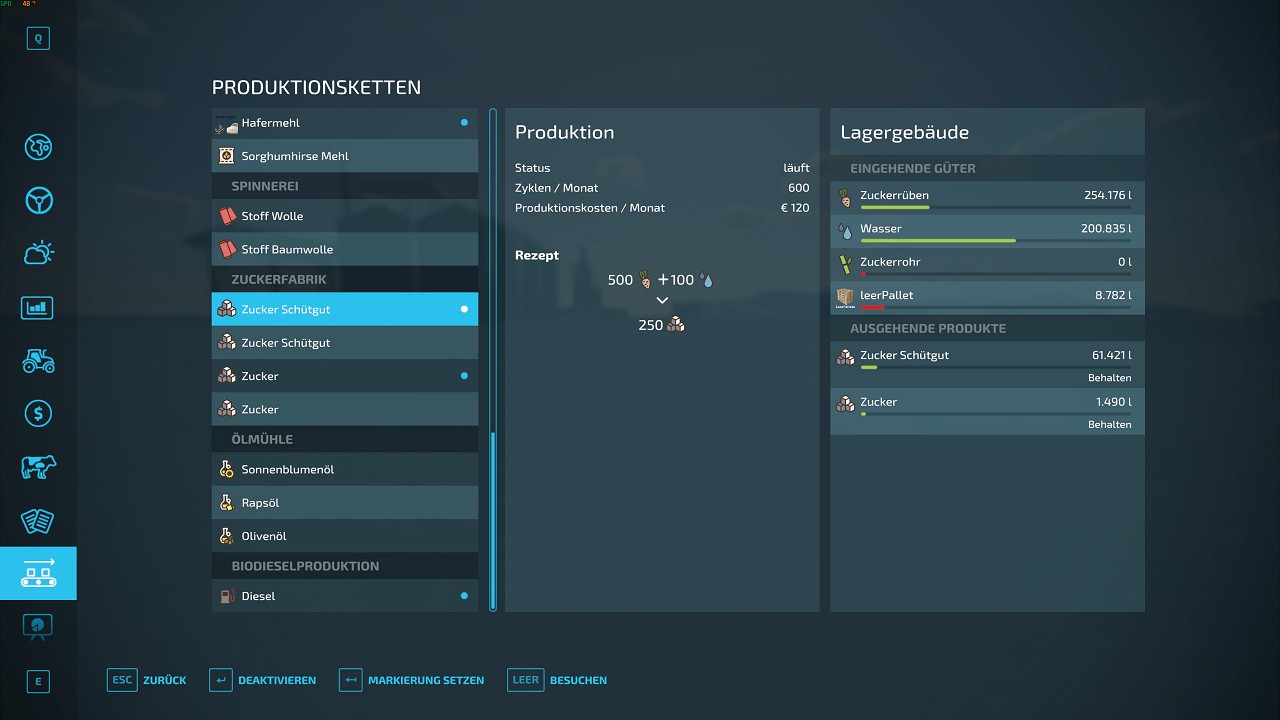
Task: Open the weather forecast cloud icon
Action: pos(38,253)
